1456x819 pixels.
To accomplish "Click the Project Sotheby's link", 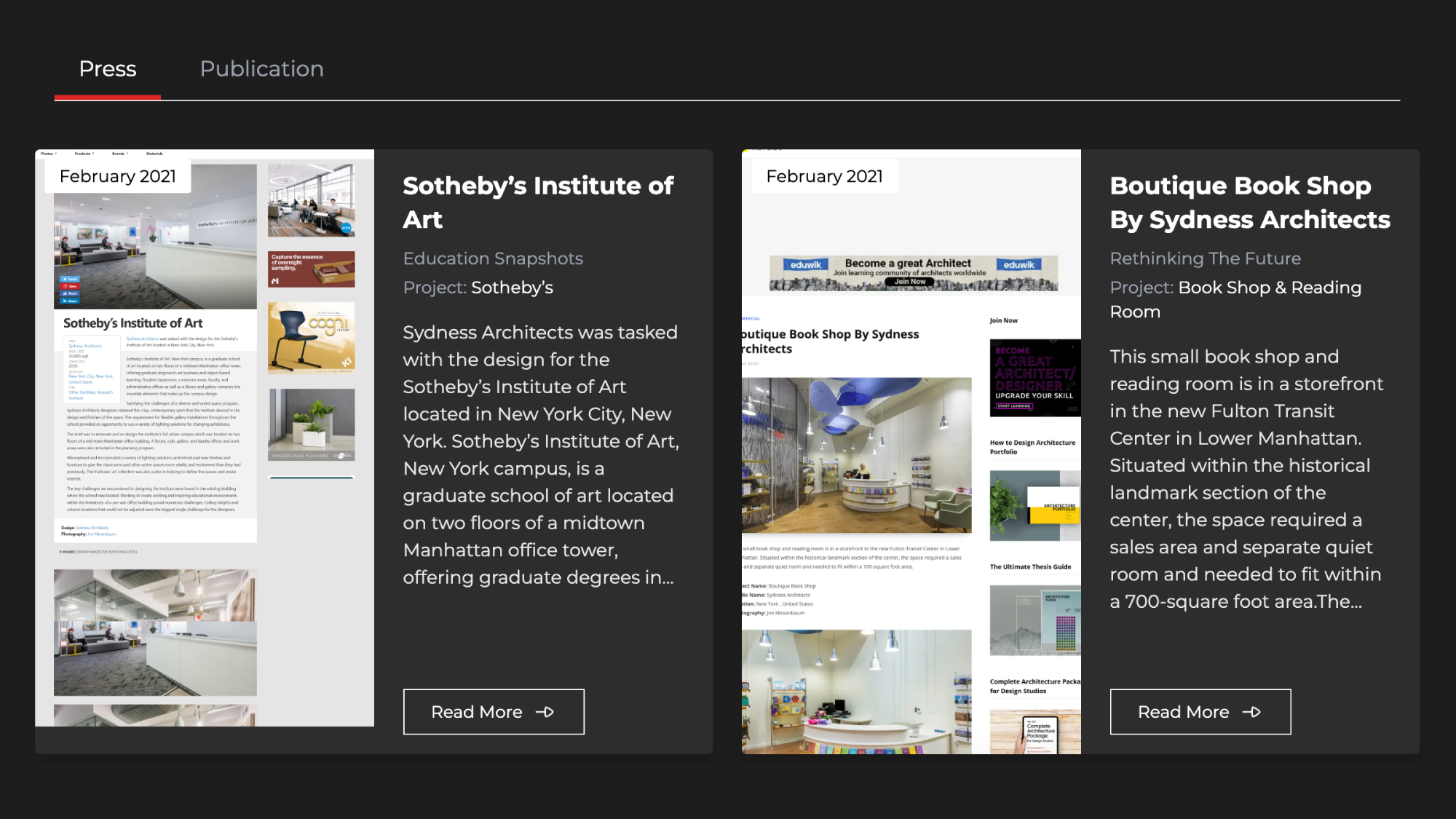I will point(512,288).
